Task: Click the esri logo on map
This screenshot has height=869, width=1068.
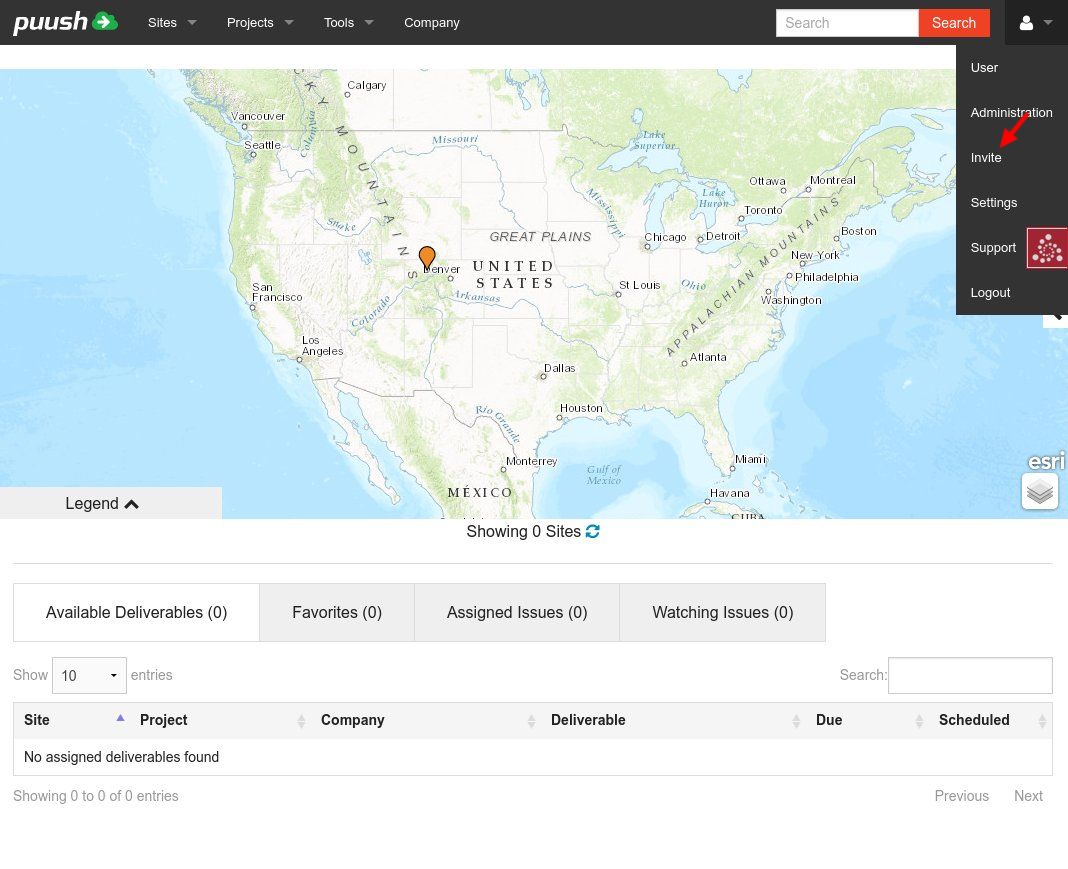Action: click(1046, 461)
